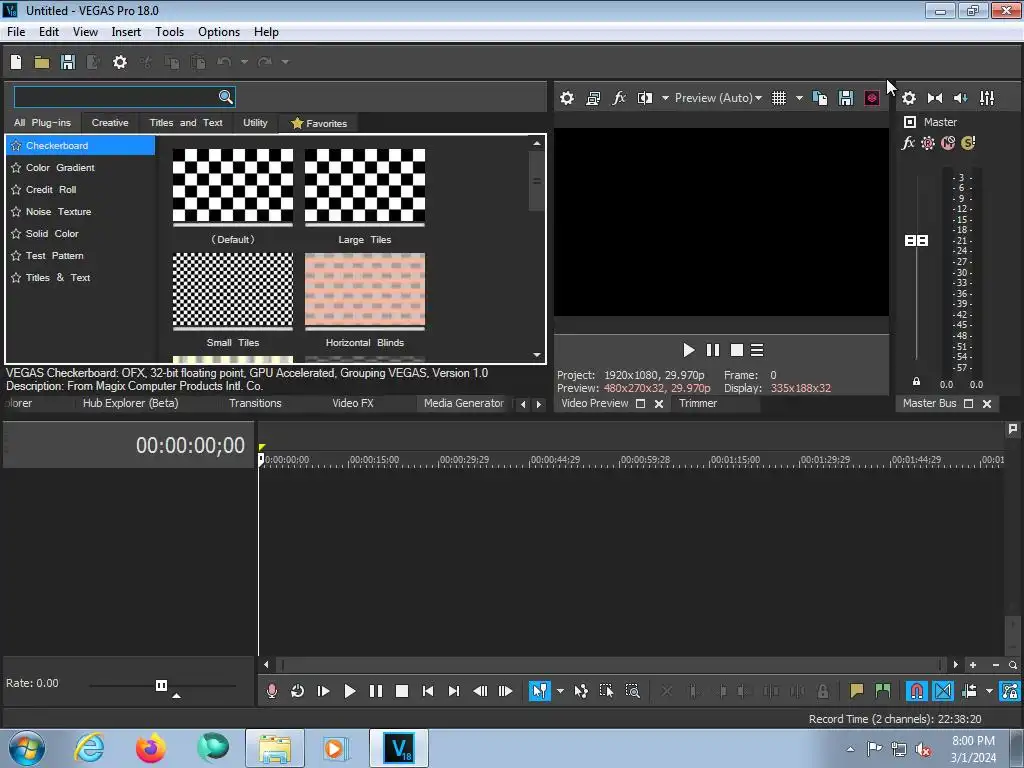1024x768 pixels.
Task: Show previous docked tabs with the left arrow
Action: pyautogui.click(x=522, y=404)
